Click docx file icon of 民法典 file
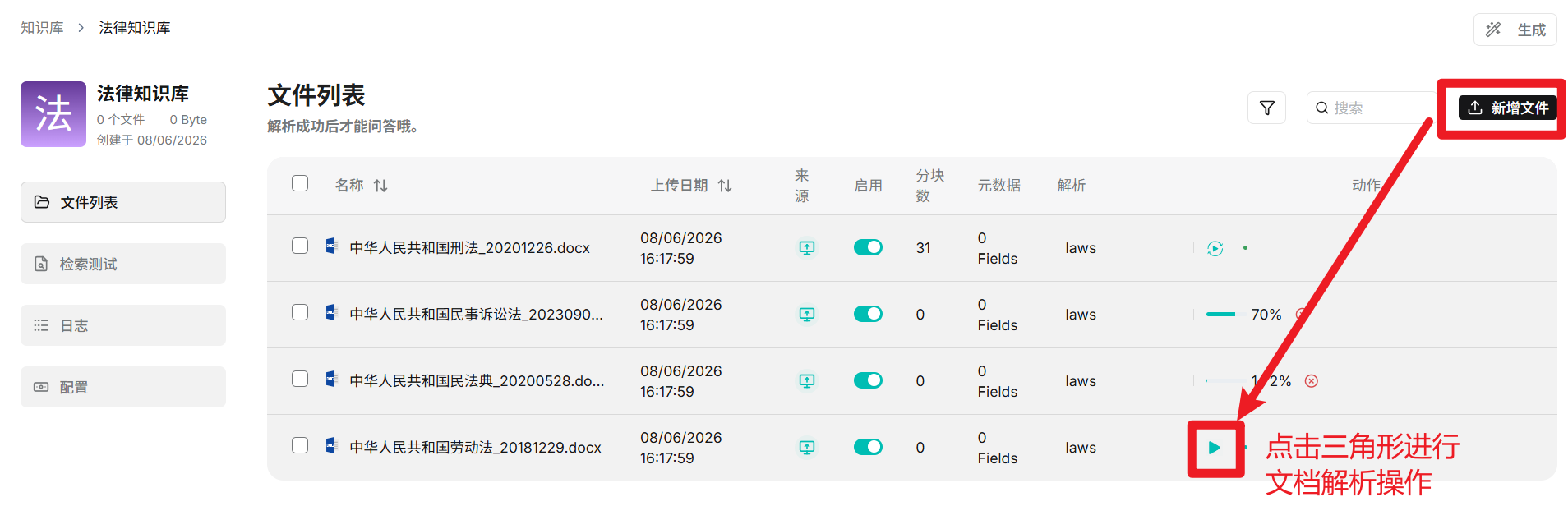 (331, 379)
